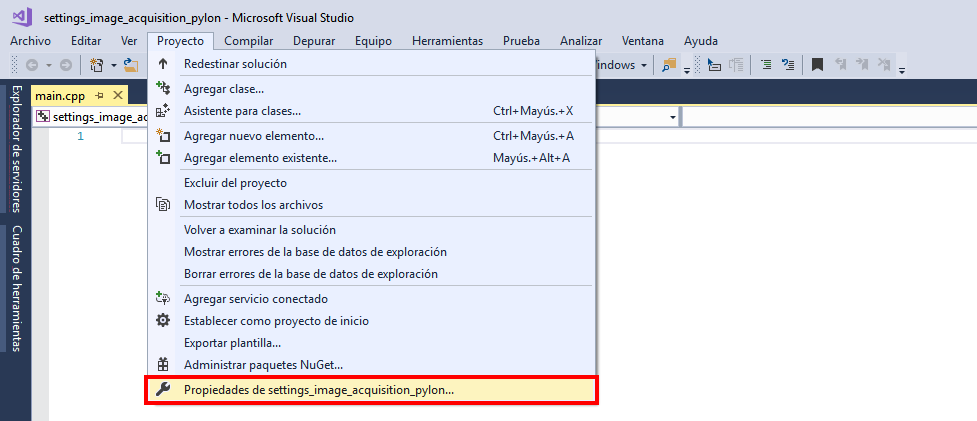Click the Navigate Forward arrow icon
The width and height of the screenshot is (977, 421).
(x=65, y=65)
